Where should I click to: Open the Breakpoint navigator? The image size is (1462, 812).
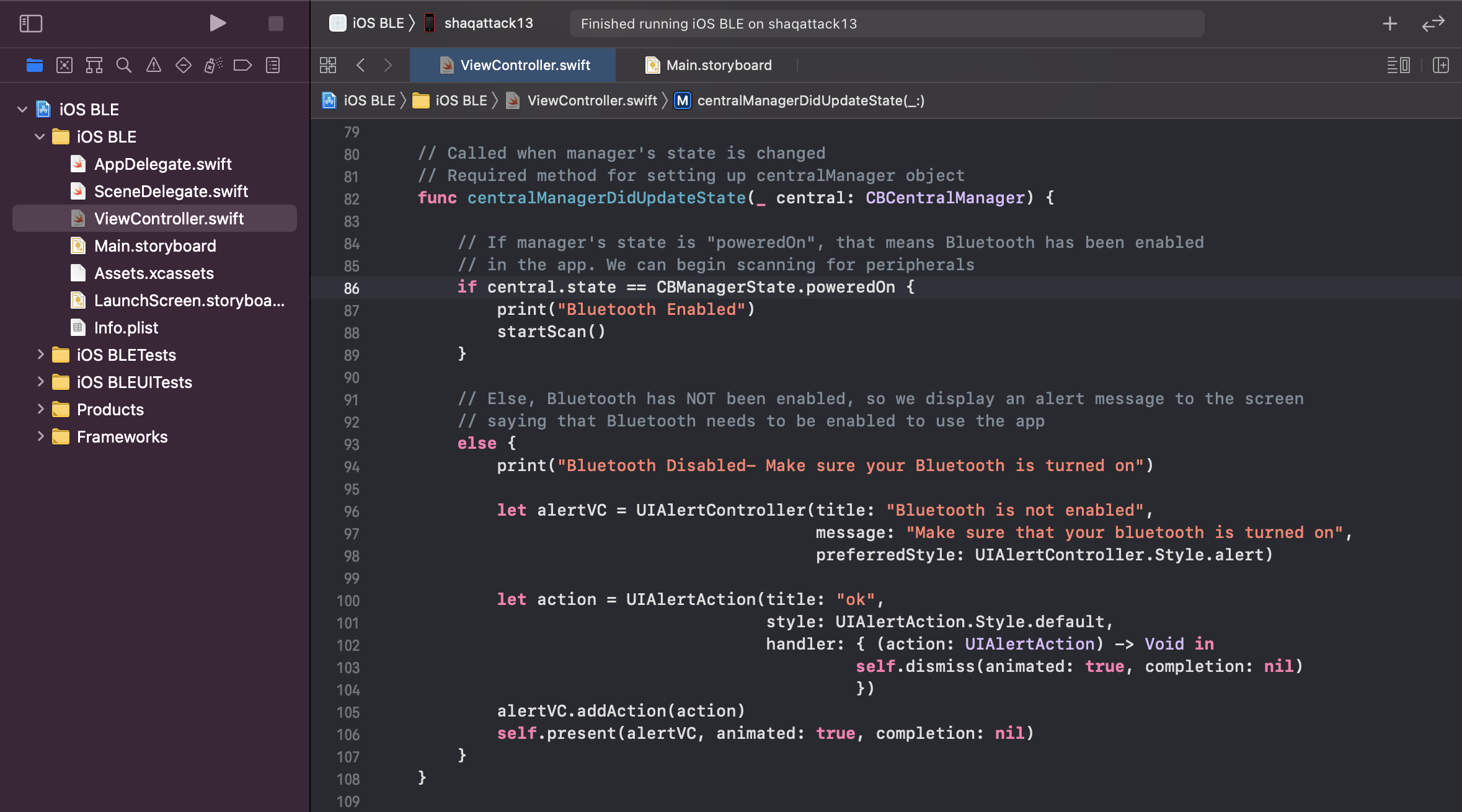[242, 65]
